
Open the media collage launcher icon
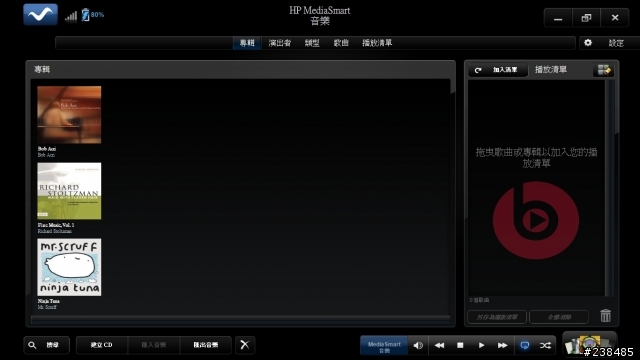[588, 344]
